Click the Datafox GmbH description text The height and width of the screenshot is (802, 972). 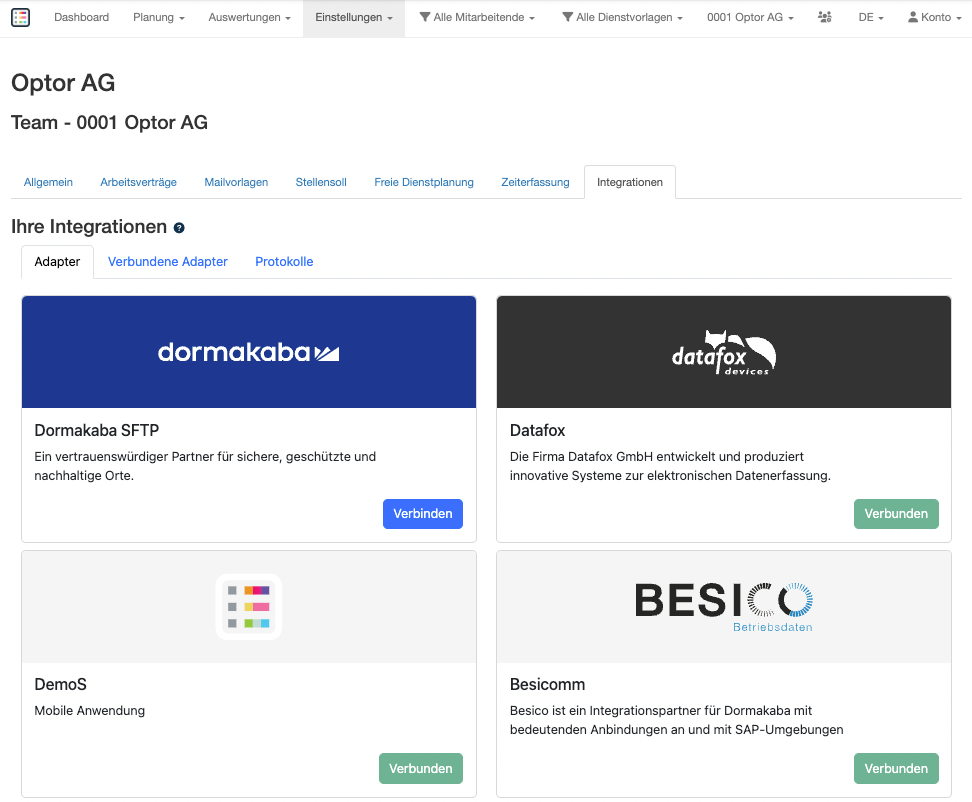670,466
